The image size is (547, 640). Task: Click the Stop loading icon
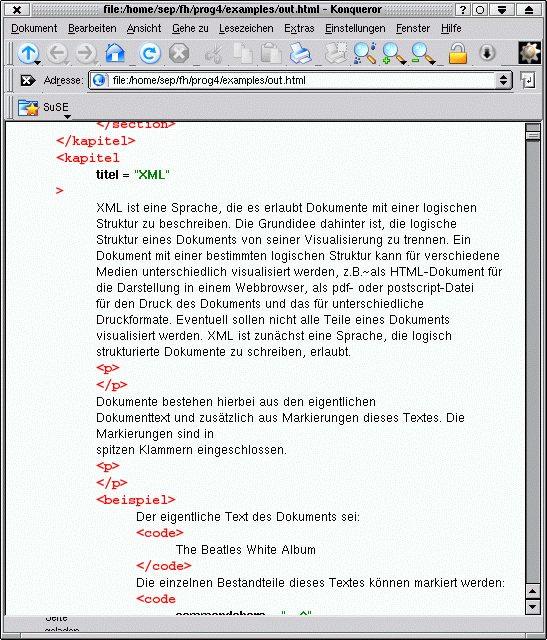click(x=179, y=53)
